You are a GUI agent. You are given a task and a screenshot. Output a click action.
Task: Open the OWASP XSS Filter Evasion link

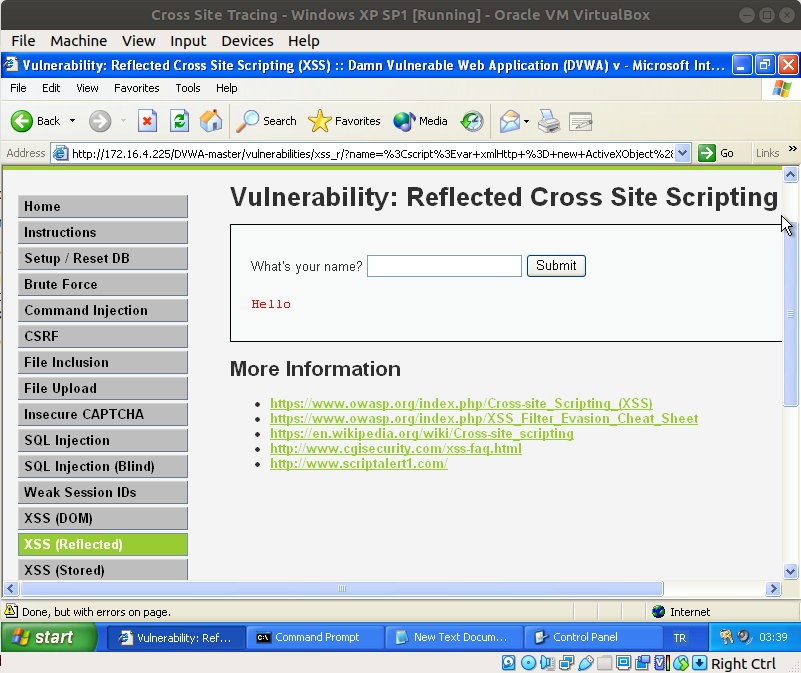484,419
